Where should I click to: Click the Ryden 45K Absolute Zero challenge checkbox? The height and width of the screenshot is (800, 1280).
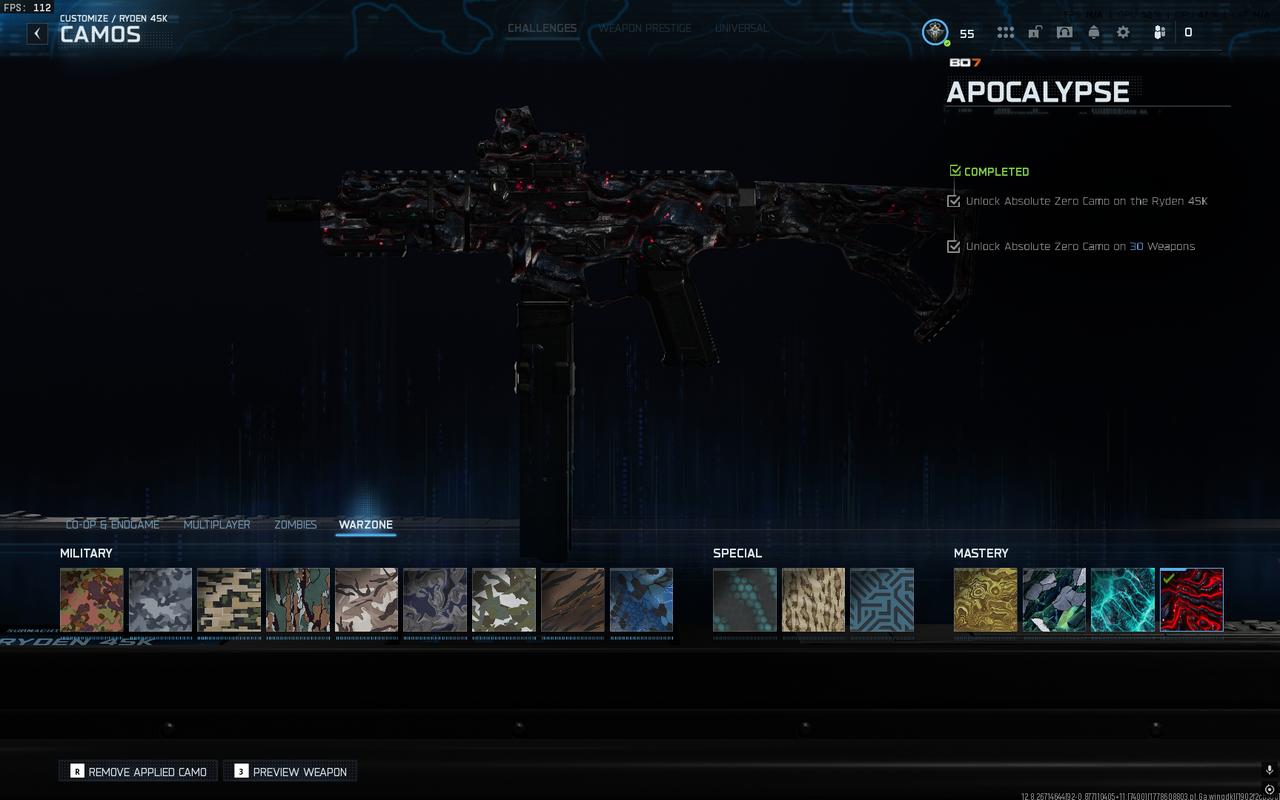[x=954, y=201]
